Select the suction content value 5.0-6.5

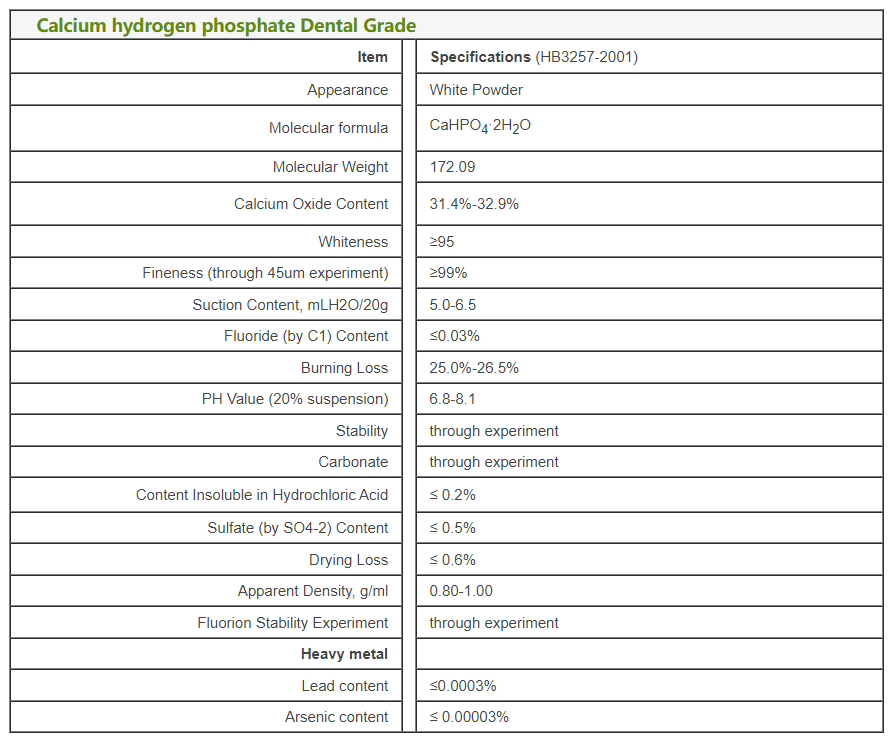click(454, 305)
